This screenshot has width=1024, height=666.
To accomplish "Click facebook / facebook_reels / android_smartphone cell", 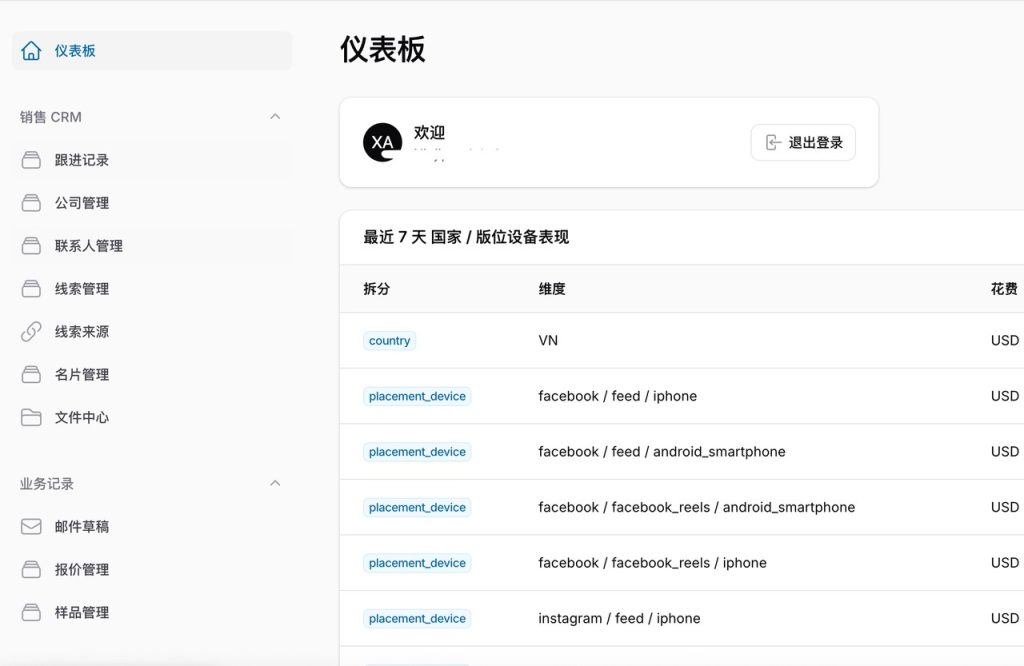I will click(696, 507).
